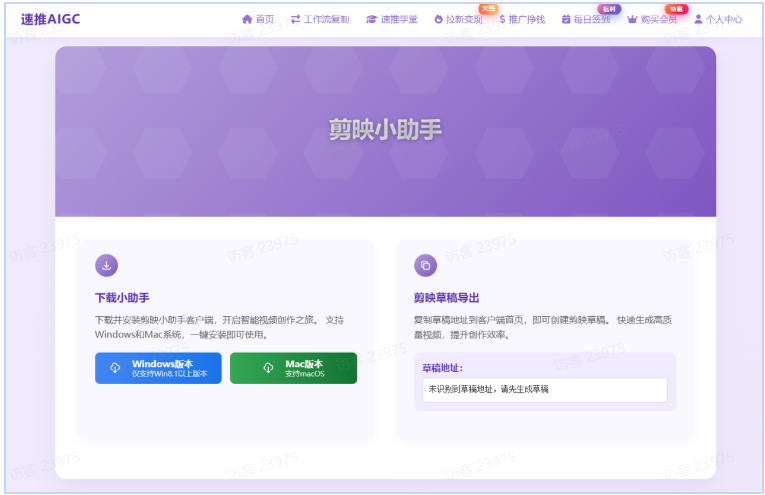This screenshot has height=495, width=765.
Task: Click the house icon for 首页
Action: click(x=247, y=19)
